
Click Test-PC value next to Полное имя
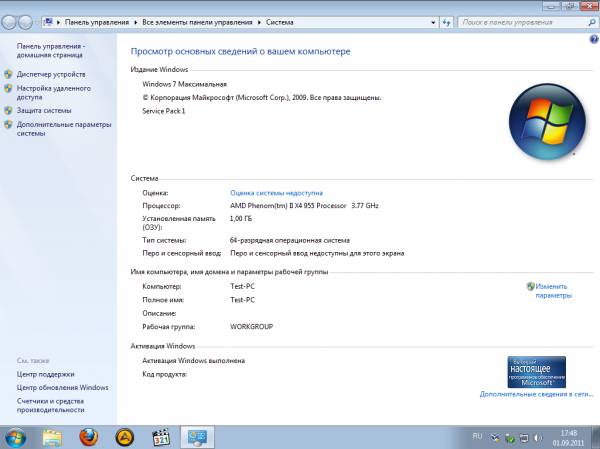coord(242,300)
